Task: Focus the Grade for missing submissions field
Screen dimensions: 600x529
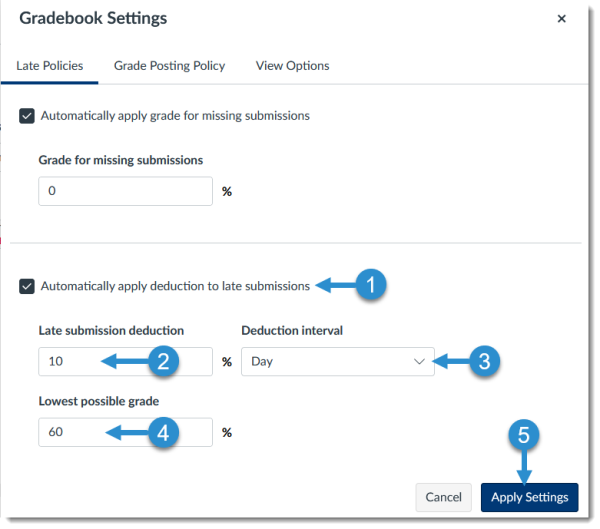Action: (x=125, y=191)
